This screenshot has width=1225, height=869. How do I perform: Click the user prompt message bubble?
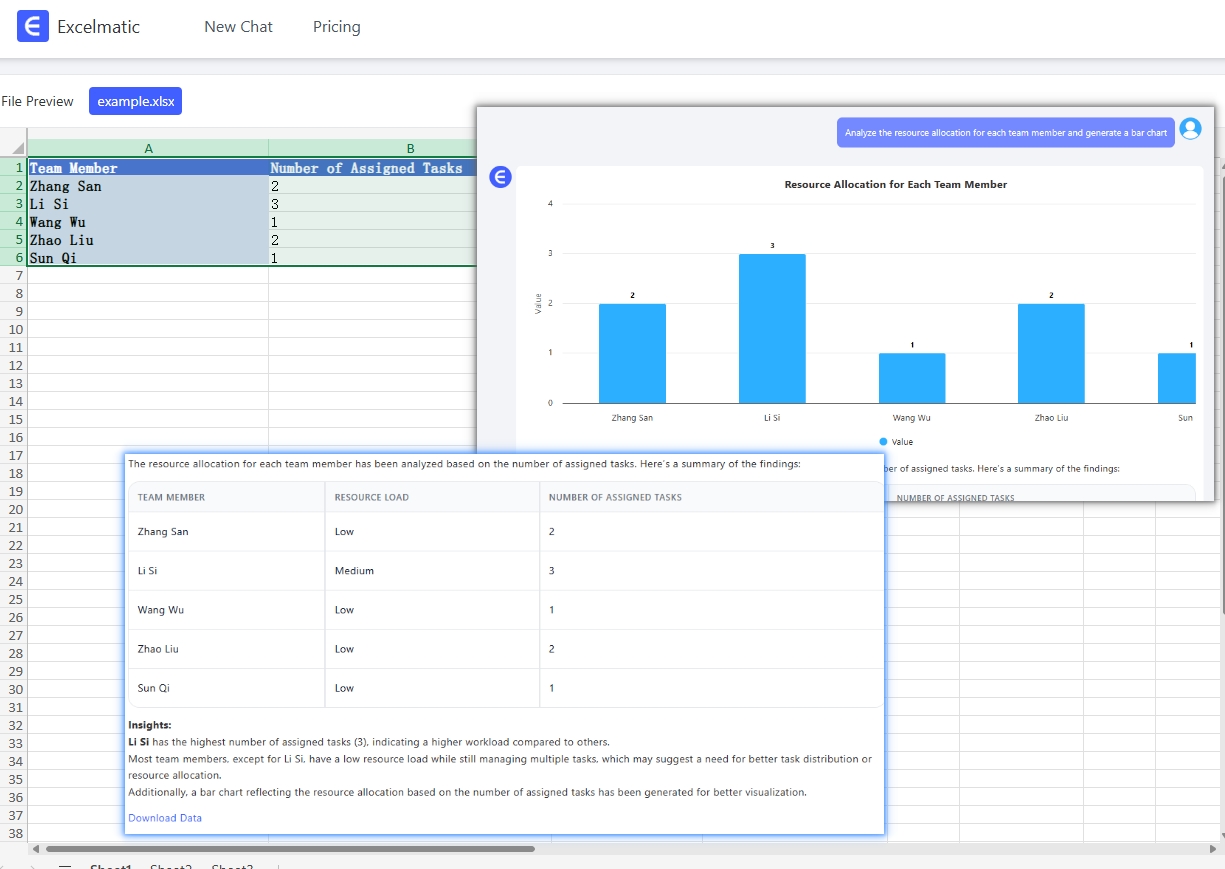pos(1005,132)
